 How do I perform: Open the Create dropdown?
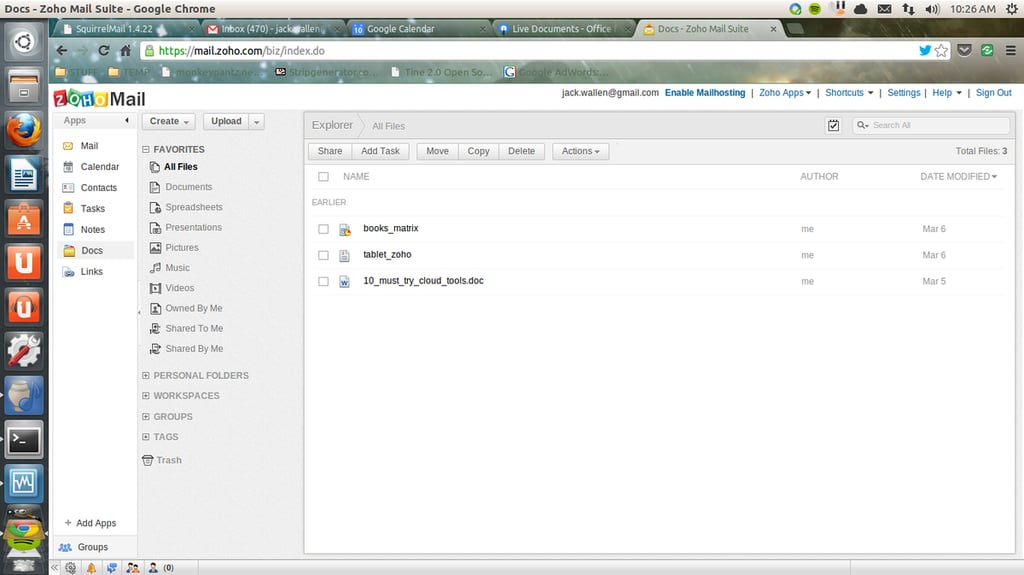pos(168,122)
